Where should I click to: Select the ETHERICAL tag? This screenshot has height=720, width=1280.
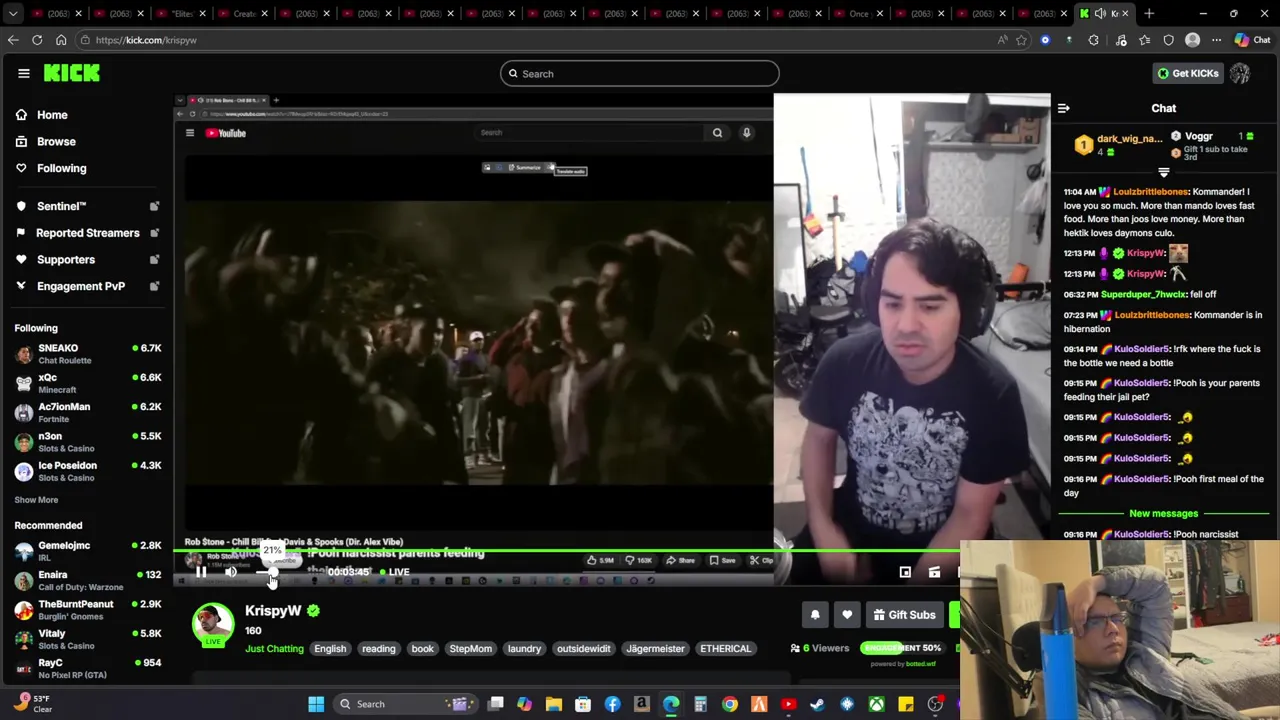[725, 649]
